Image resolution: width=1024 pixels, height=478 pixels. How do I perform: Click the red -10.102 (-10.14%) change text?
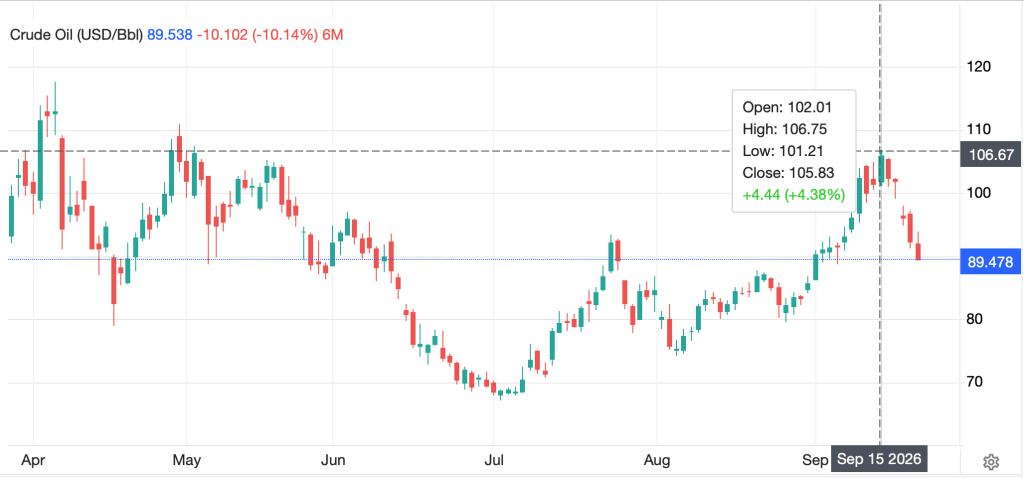(257, 35)
